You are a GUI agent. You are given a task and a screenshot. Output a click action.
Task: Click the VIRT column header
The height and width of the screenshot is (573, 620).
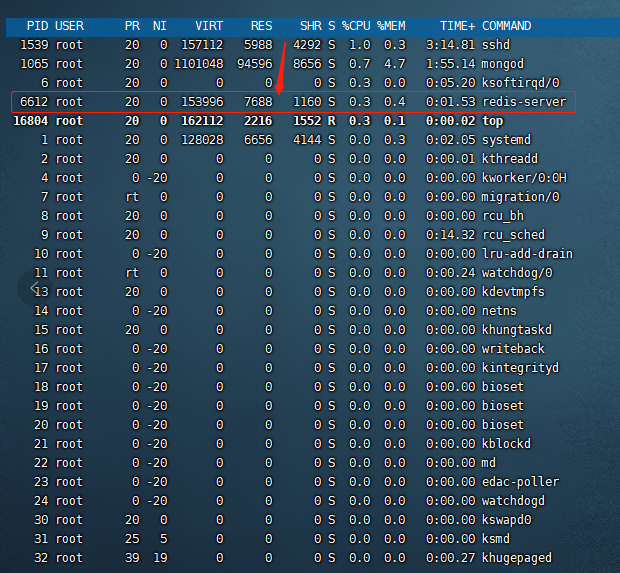(209, 26)
